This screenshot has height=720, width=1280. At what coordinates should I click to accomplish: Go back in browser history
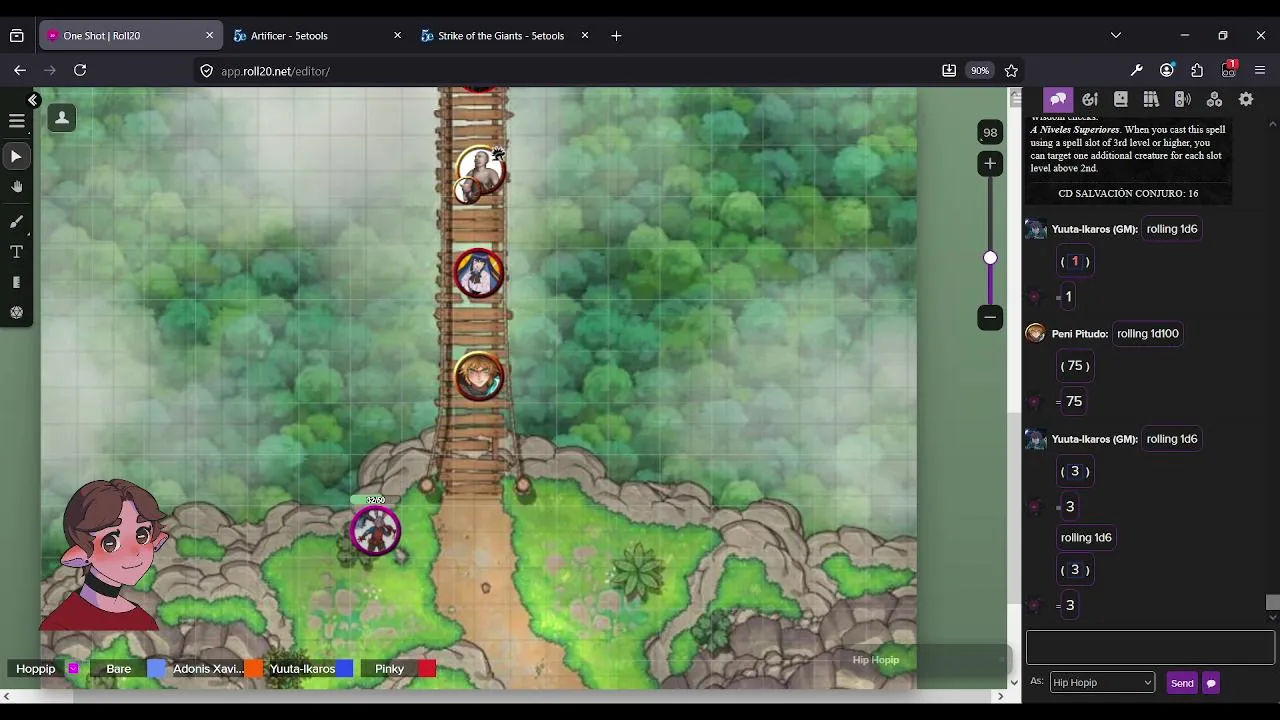coord(20,70)
